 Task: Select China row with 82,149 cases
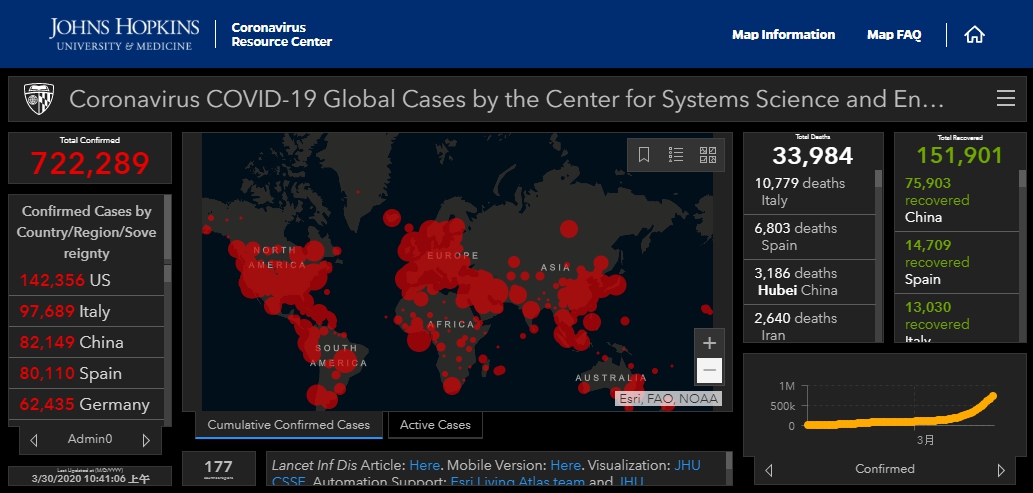coord(86,342)
